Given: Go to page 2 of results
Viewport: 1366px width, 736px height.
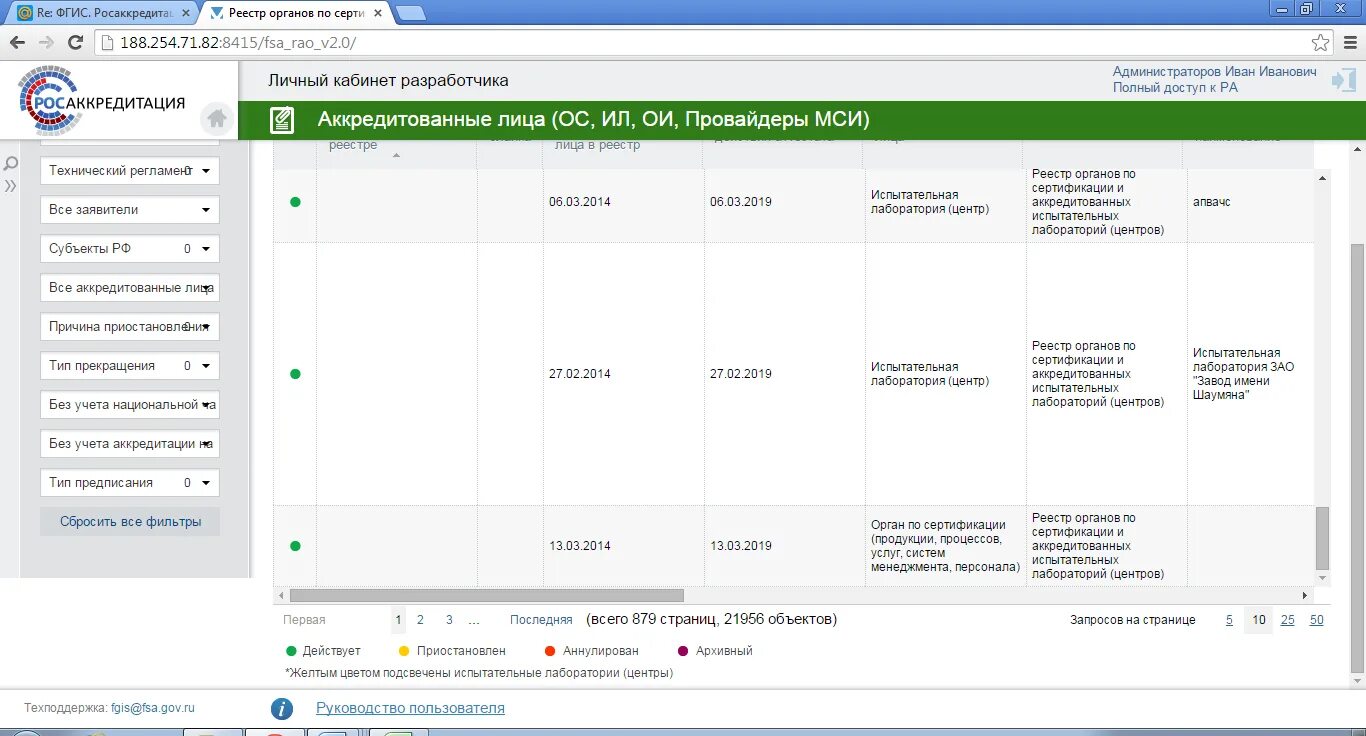Looking at the screenshot, I should pos(420,620).
